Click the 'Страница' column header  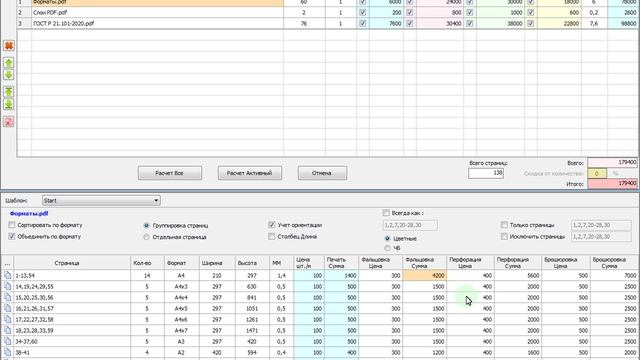click(x=72, y=263)
